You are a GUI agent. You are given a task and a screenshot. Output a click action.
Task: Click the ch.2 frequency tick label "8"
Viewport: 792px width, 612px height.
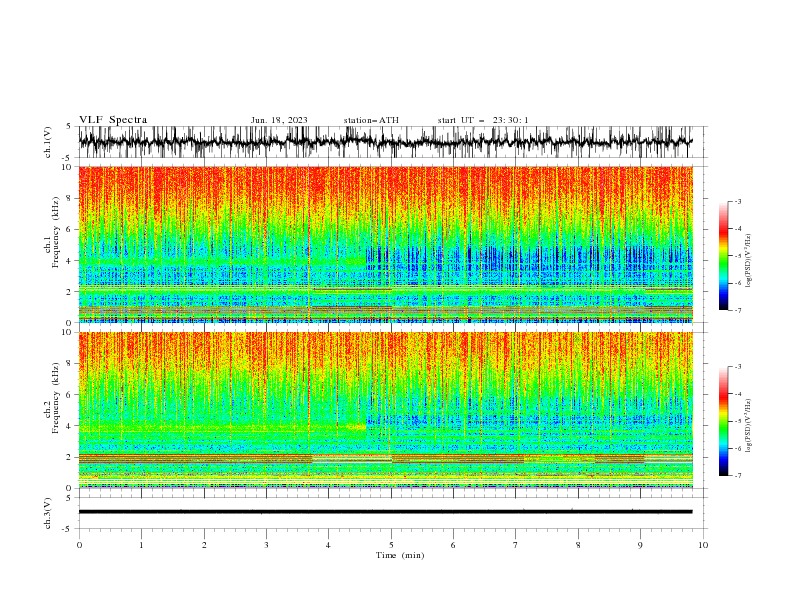(69, 364)
